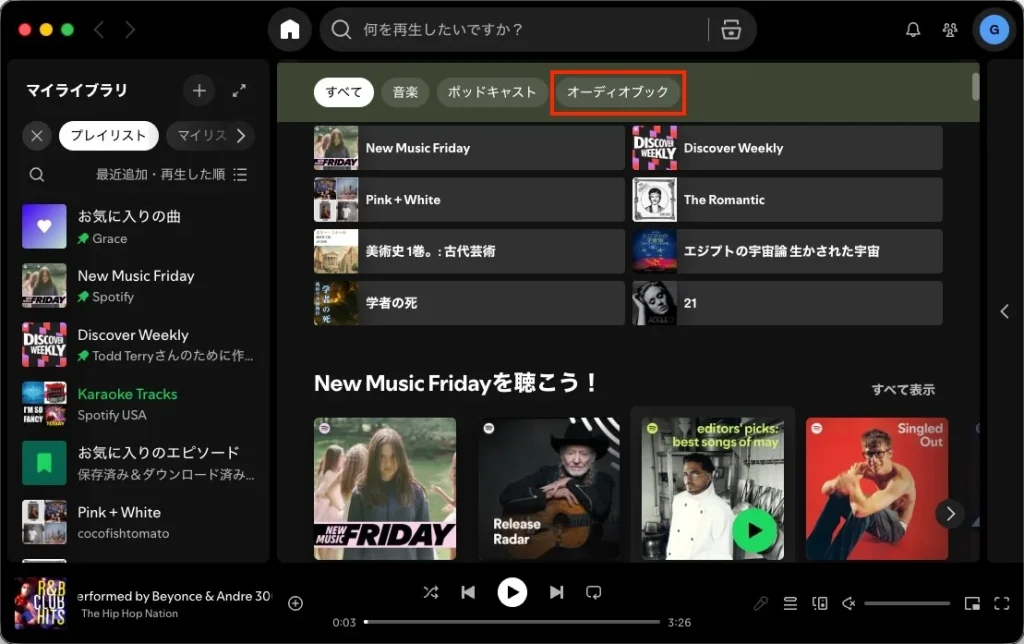Open the mini player
Viewport: 1024px width, 644px height.
coord(972,604)
